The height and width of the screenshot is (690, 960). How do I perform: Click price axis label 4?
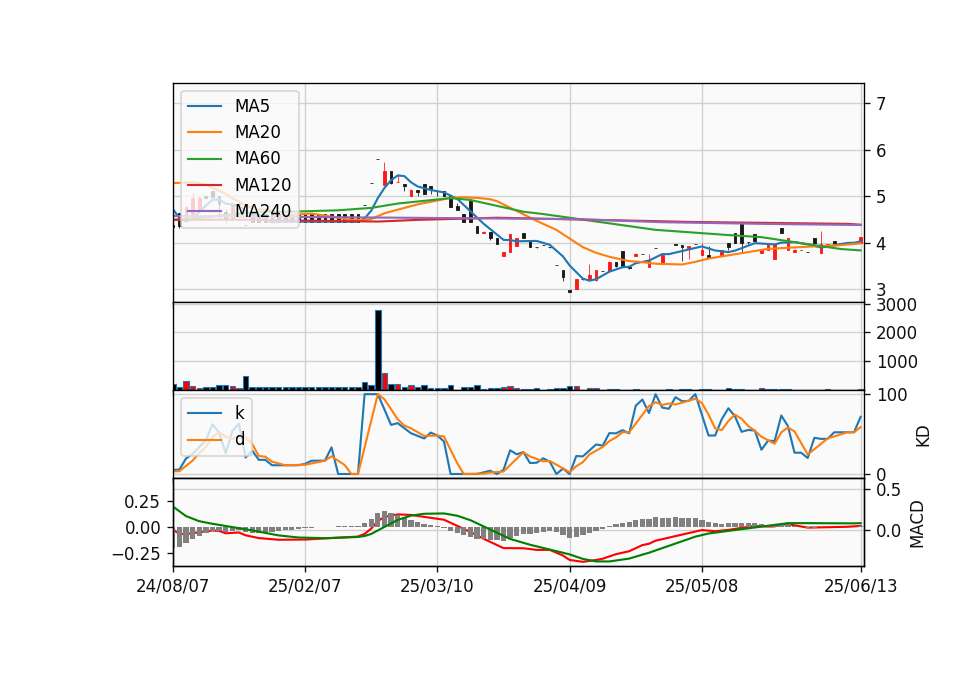click(x=881, y=244)
